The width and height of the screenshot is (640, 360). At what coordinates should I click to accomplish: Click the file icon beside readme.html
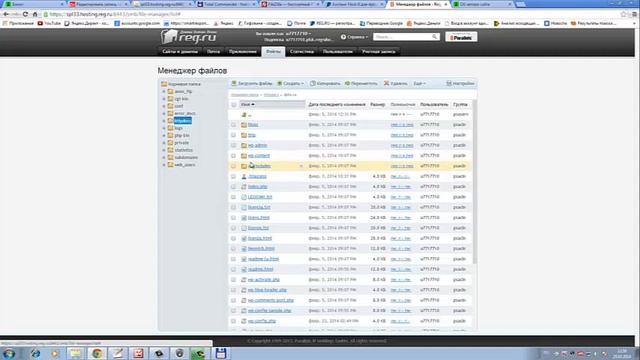pos(244,269)
